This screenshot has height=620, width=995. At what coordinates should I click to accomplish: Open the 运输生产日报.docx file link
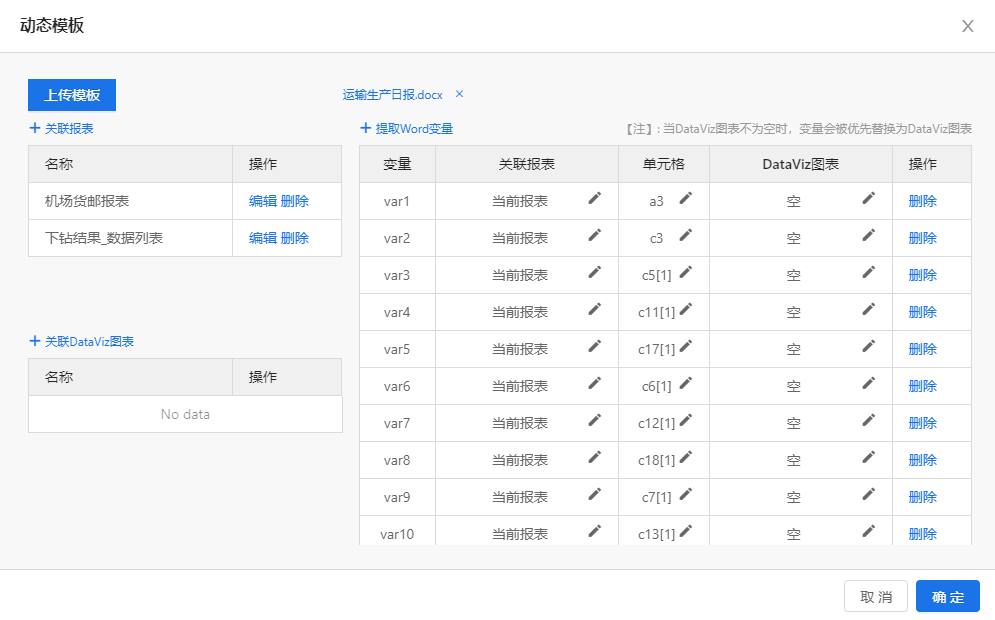click(392, 95)
